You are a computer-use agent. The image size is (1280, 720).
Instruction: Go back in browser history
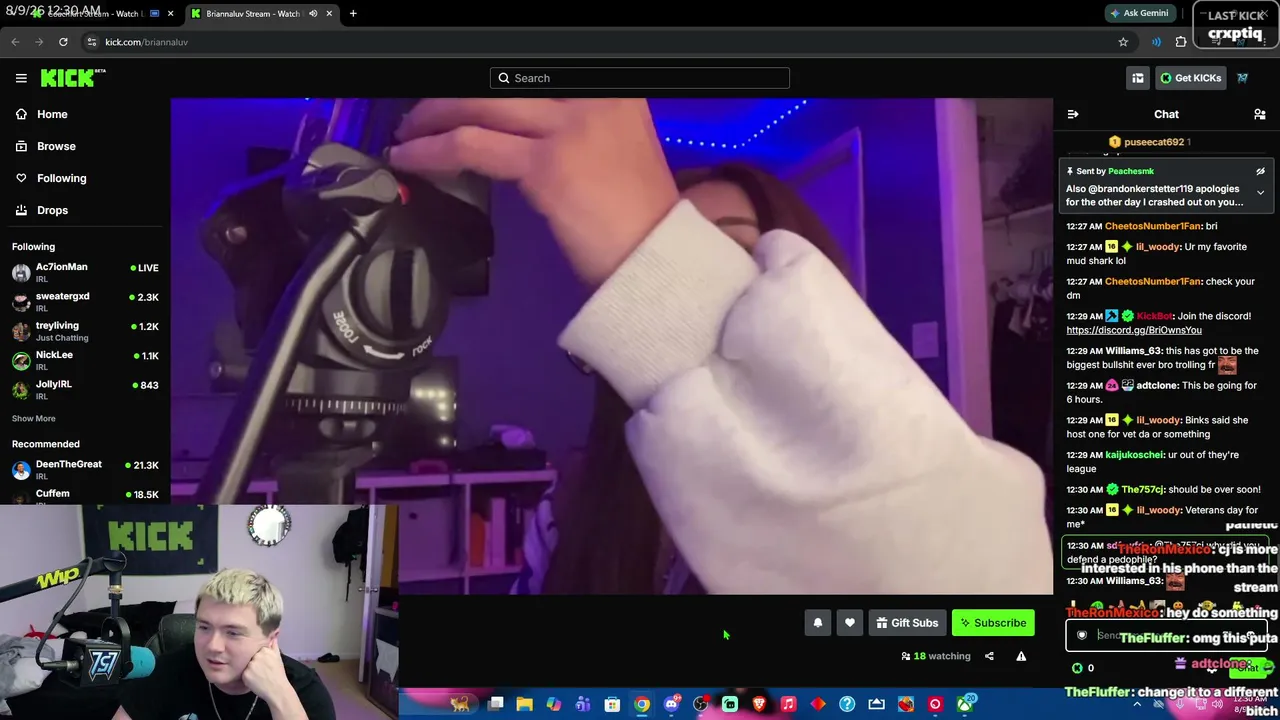15,42
